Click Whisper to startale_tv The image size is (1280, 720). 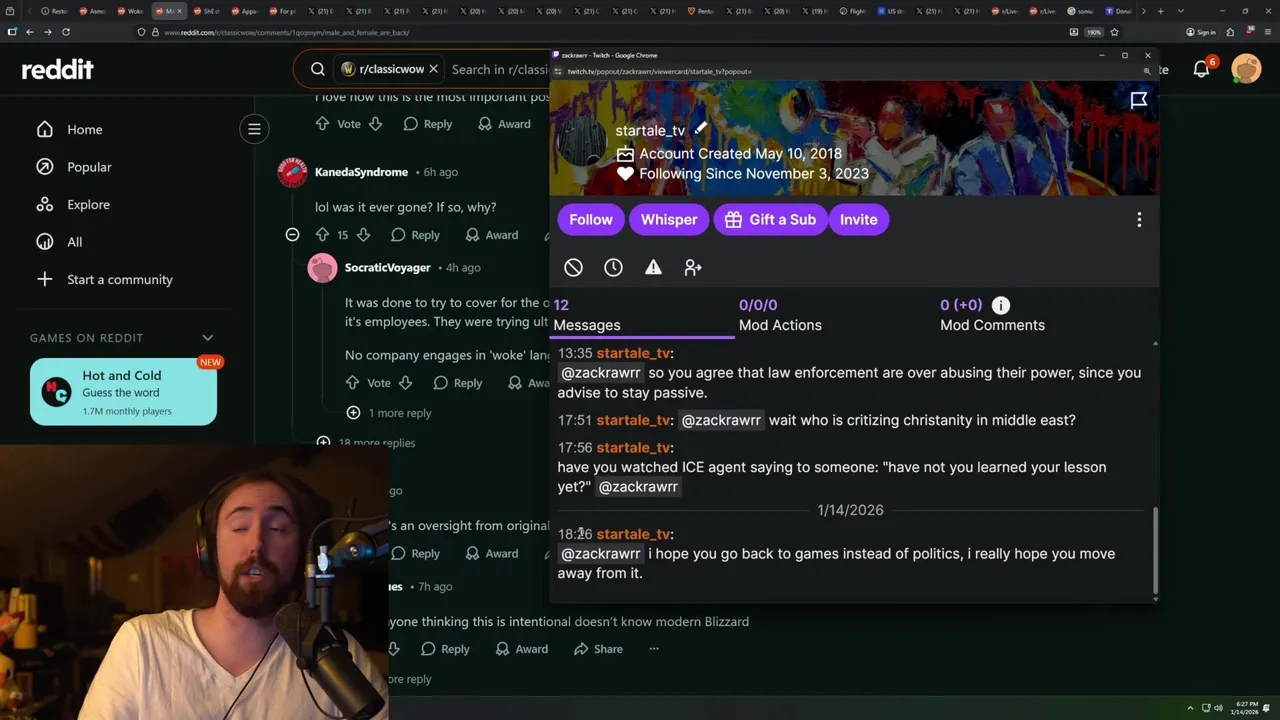coord(669,220)
